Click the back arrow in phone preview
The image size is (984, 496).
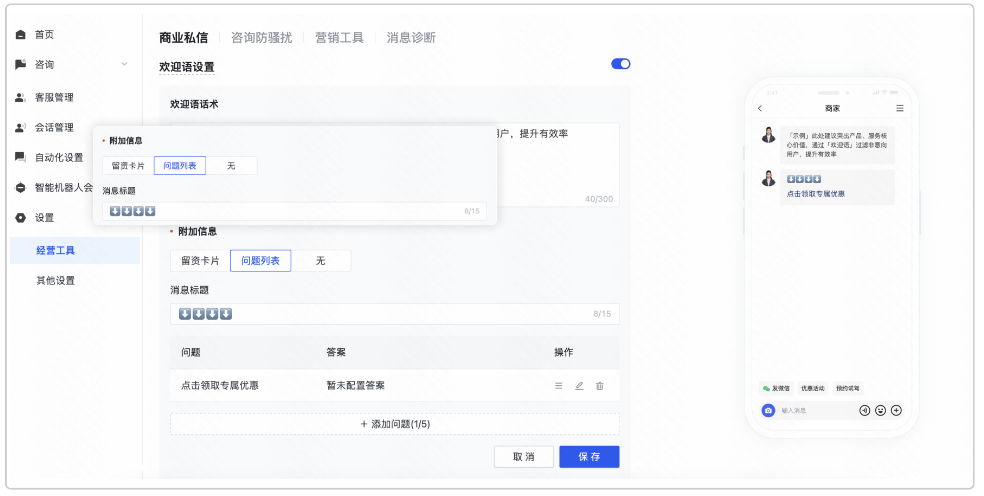[x=760, y=109]
